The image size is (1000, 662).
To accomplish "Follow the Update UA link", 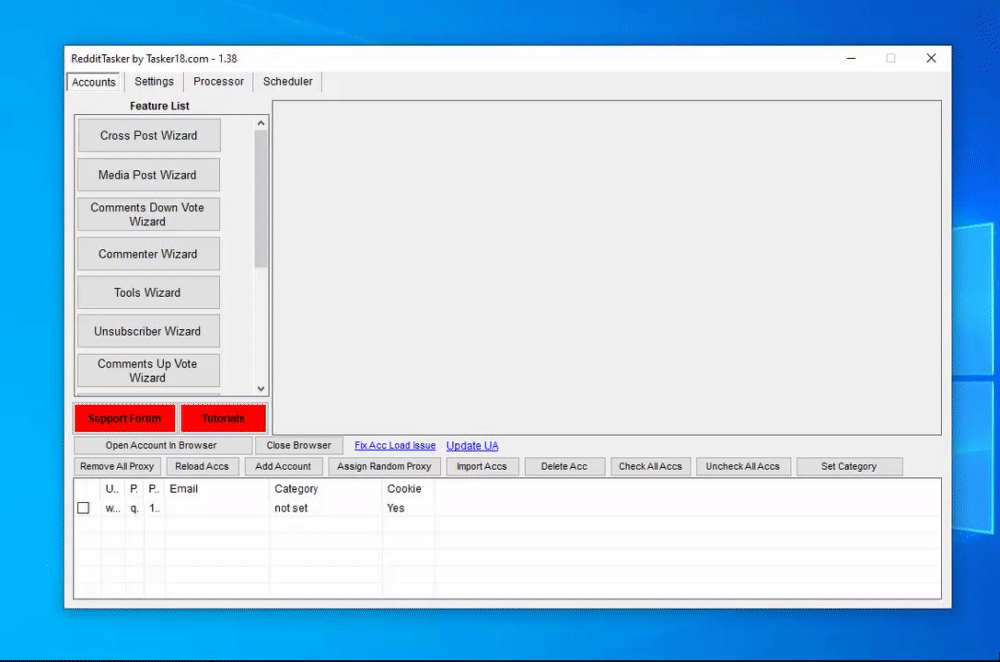I will pyautogui.click(x=472, y=445).
